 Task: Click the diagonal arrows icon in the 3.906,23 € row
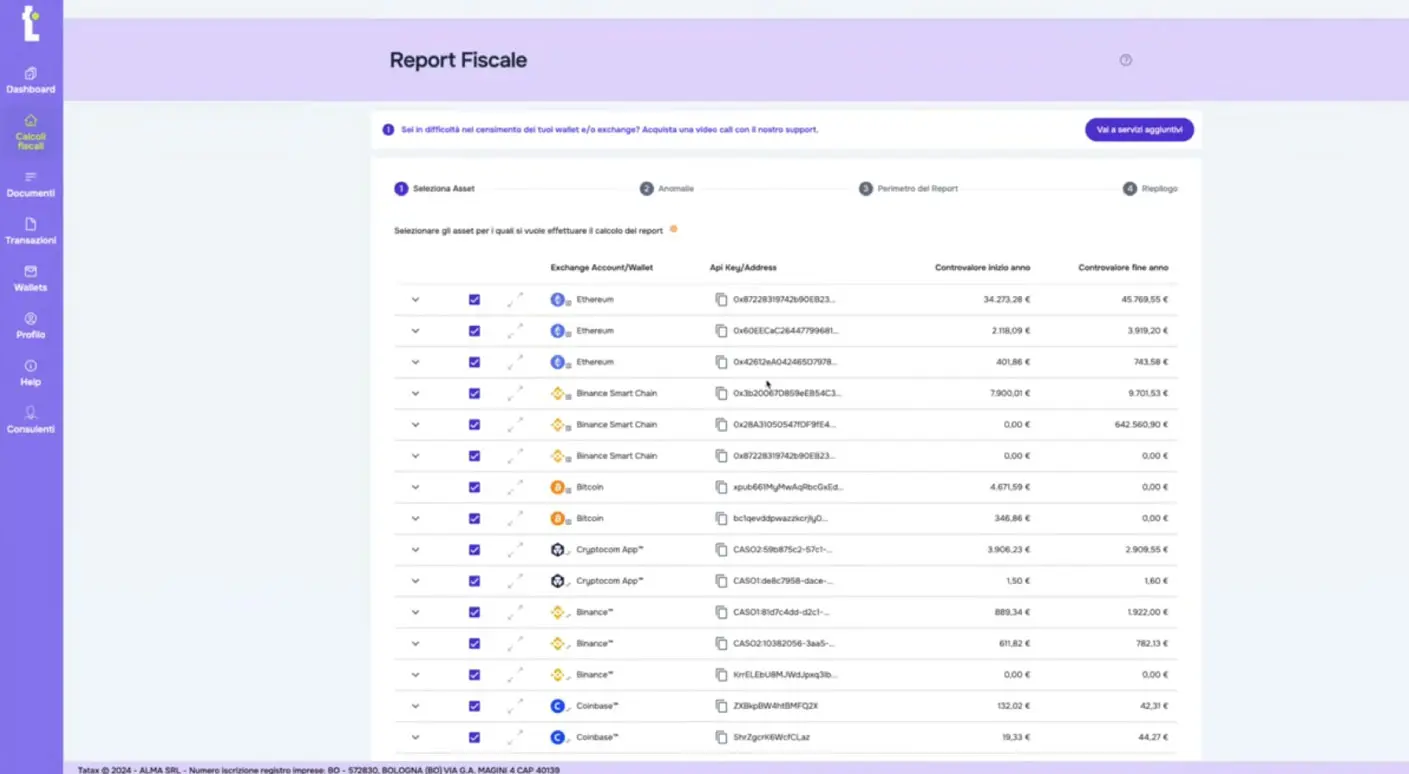pos(515,550)
